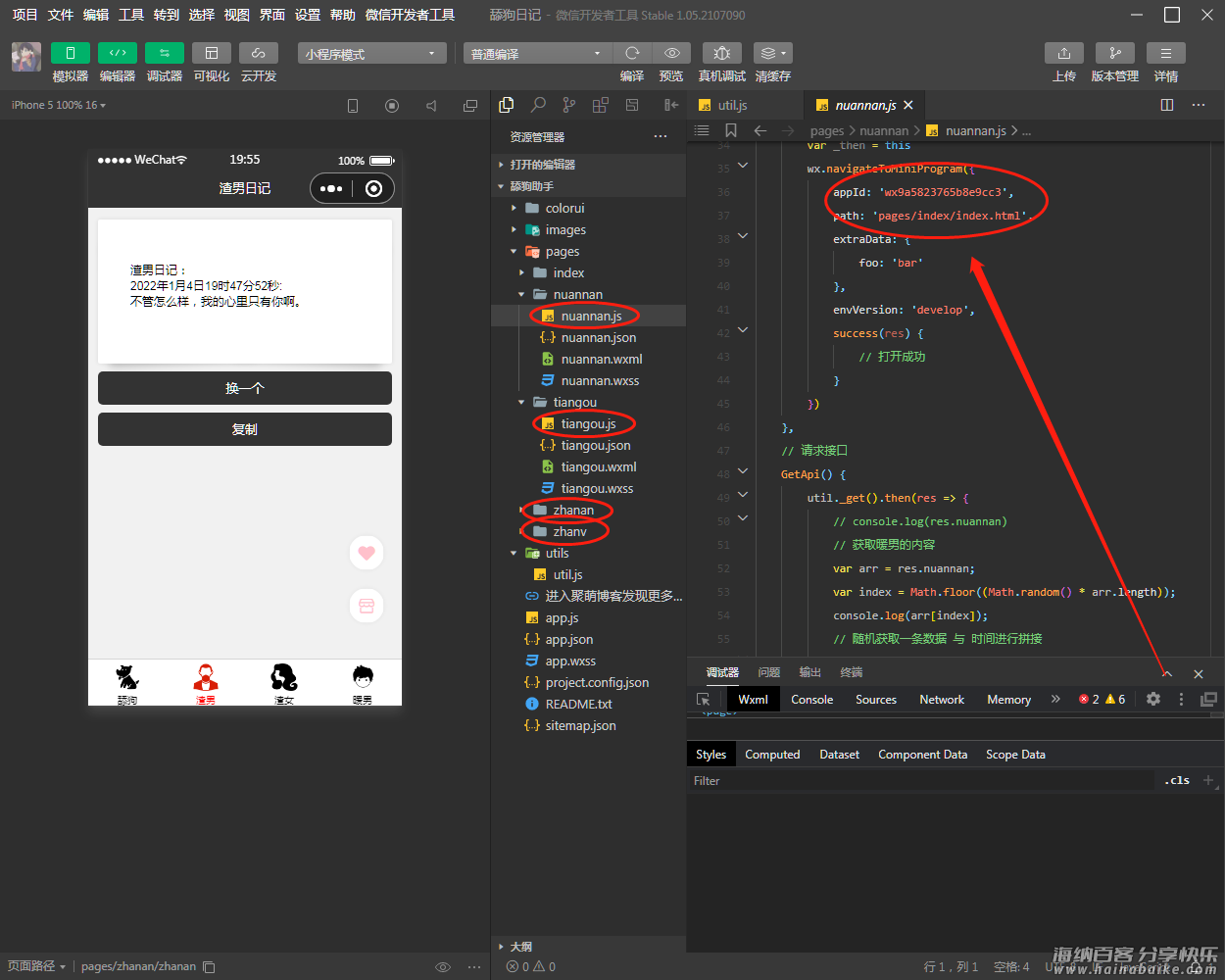Screen dimensions: 1225x980
Task: Click the rotate device icon in simulator toolbar
Action: (x=353, y=106)
